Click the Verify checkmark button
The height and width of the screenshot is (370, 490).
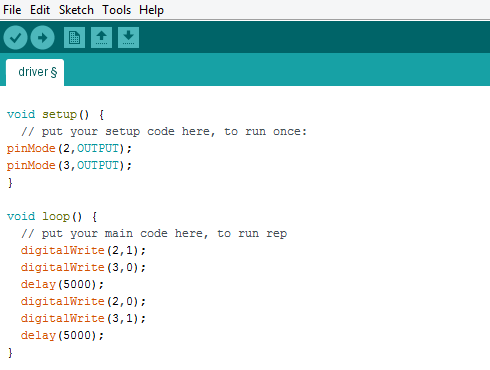coord(15,38)
